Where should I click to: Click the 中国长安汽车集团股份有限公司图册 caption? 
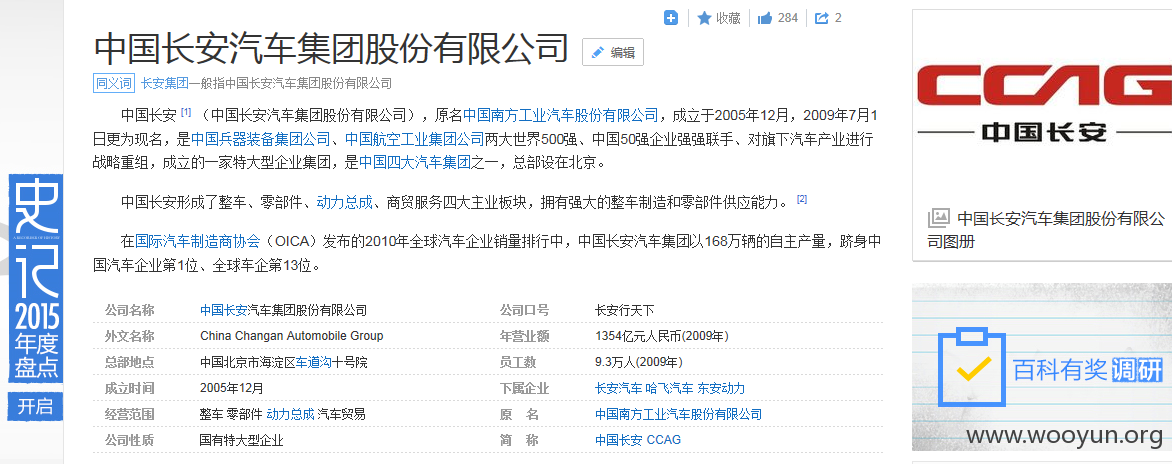pyautogui.click(x=1046, y=230)
